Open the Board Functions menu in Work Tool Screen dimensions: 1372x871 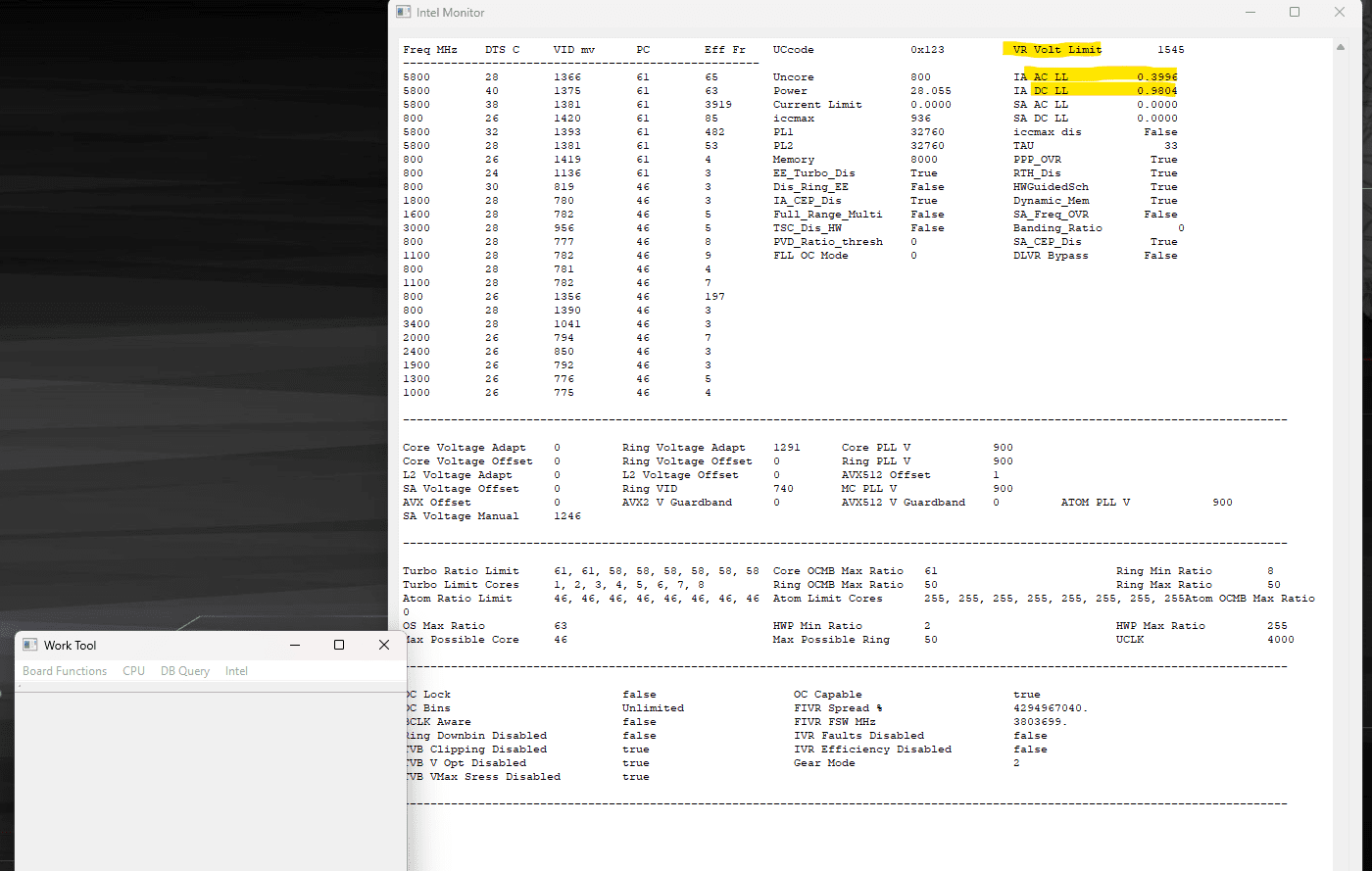pyautogui.click(x=65, y=671)
